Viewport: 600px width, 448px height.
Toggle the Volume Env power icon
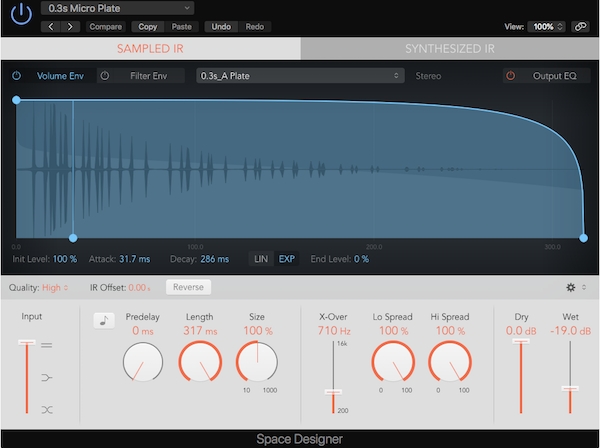pyautogui.click(x=16, y=76)
